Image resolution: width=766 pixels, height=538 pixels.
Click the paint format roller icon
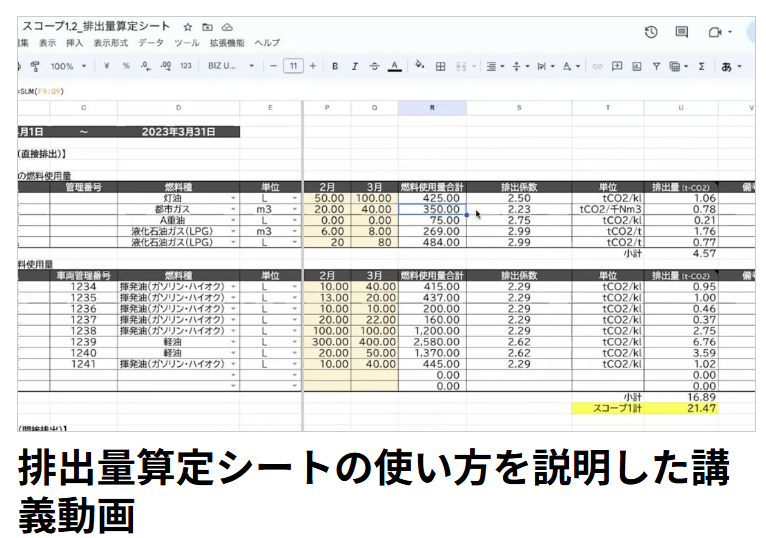[35, 66]
